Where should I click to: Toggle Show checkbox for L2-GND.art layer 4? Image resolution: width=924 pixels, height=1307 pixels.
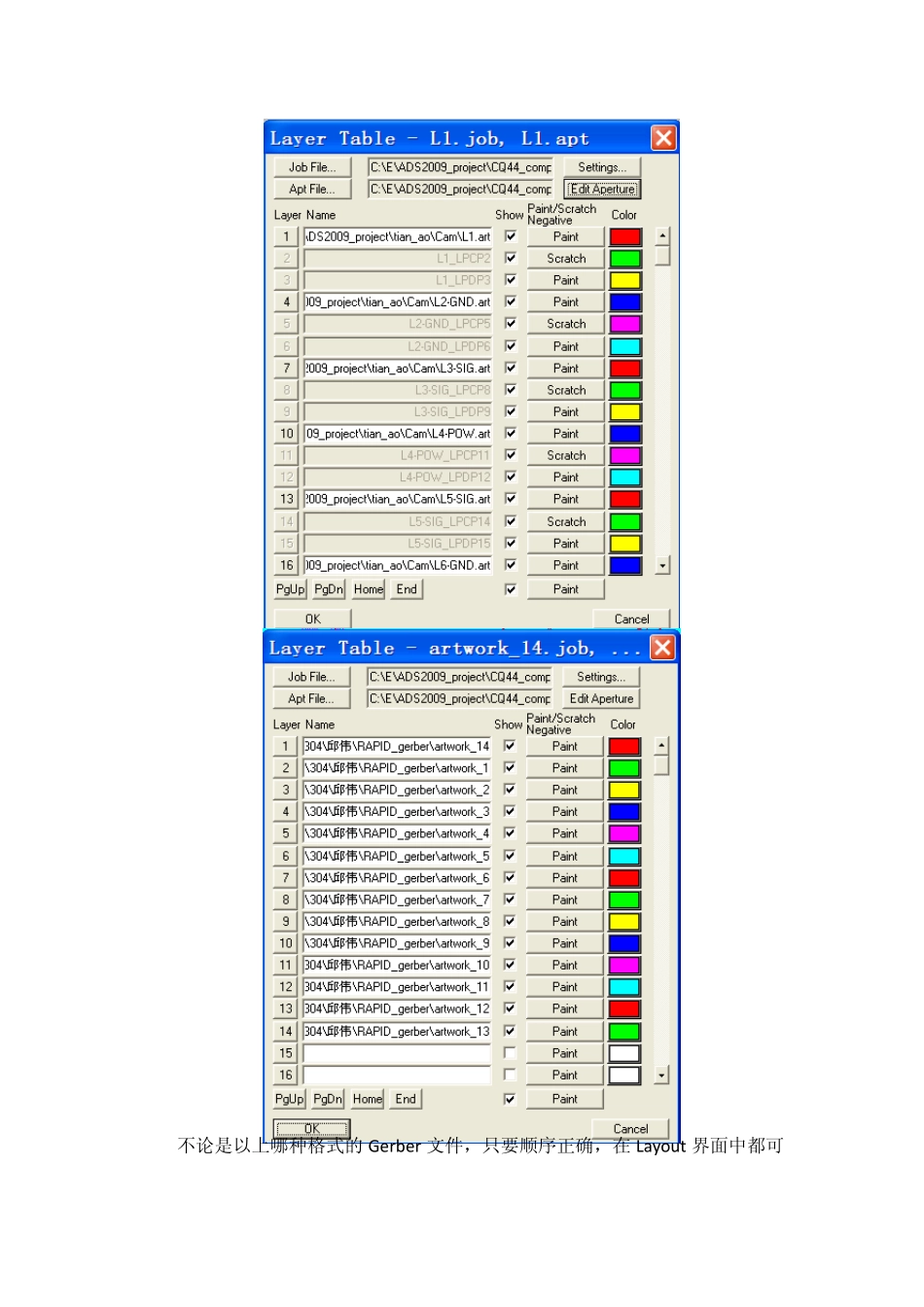coord(511,301)
